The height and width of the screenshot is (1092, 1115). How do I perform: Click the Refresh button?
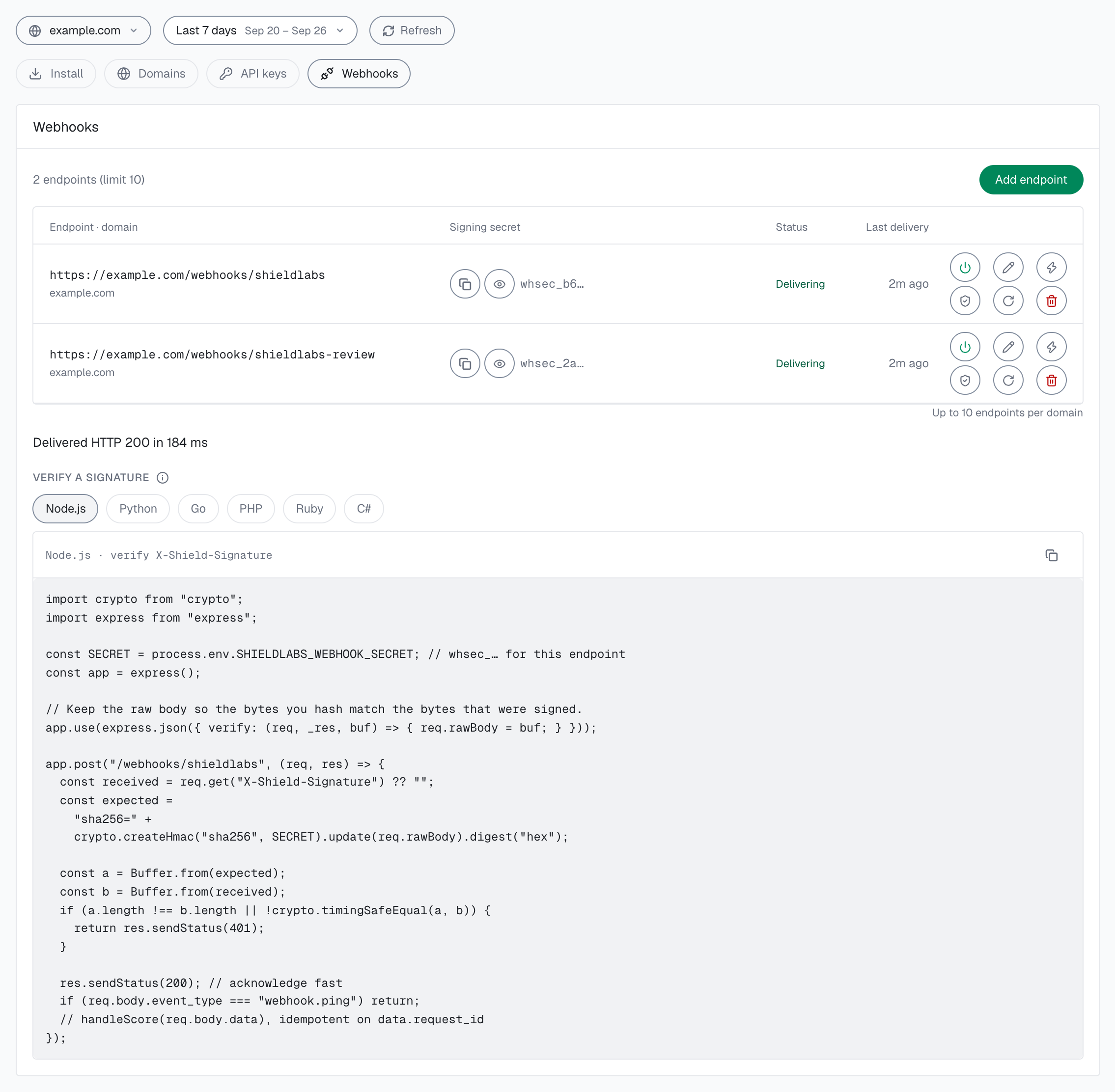pyautogui.click(x=412, y=30)
